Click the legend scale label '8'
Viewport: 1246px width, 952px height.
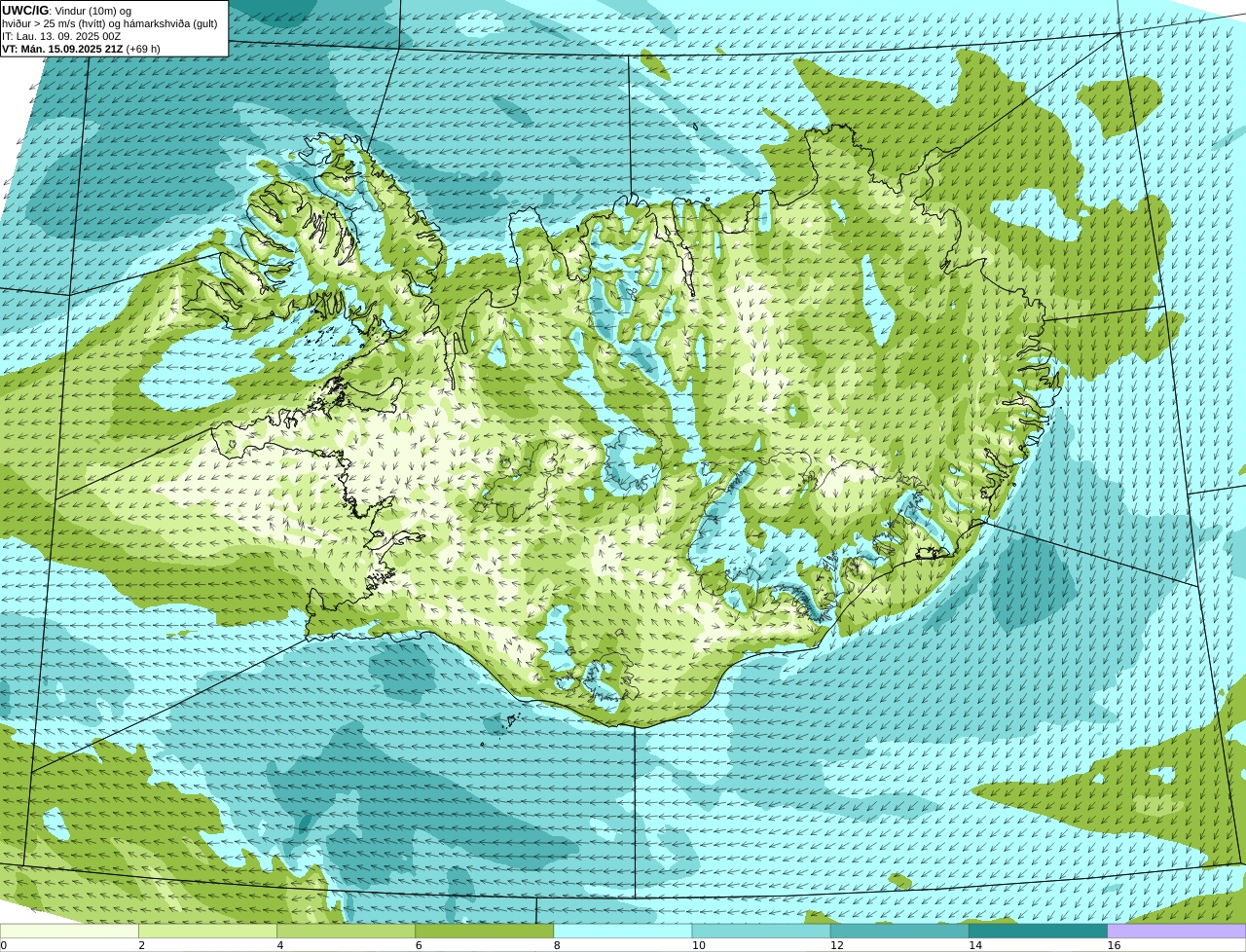pyautogui.click(x=557, y=945)
